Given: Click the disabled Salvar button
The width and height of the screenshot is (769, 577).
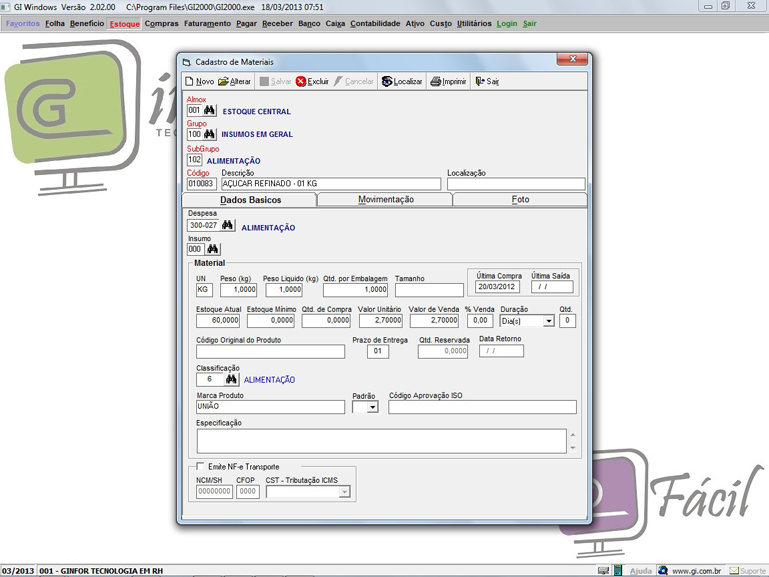Looking at the screenshot, I should [275, 81].
